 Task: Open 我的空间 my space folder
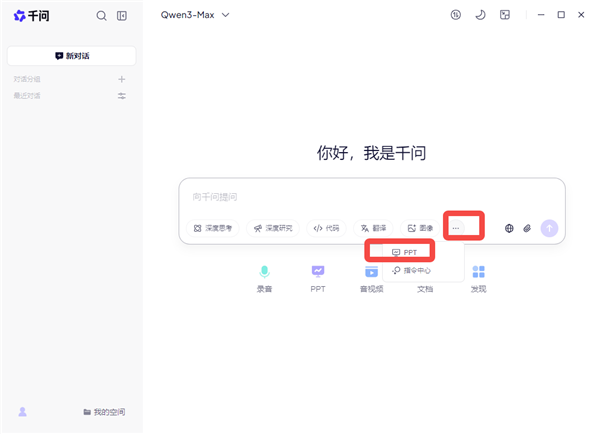click(104, 412)
